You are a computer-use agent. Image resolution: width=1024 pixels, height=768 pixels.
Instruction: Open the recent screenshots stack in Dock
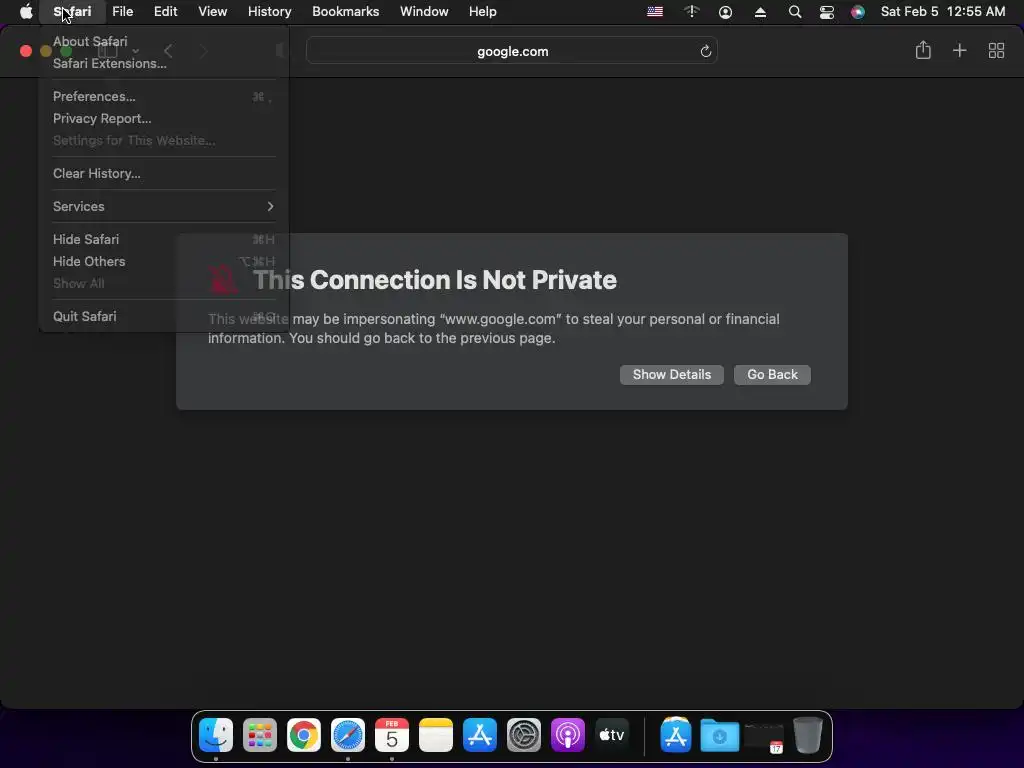[x=764, y=737]
